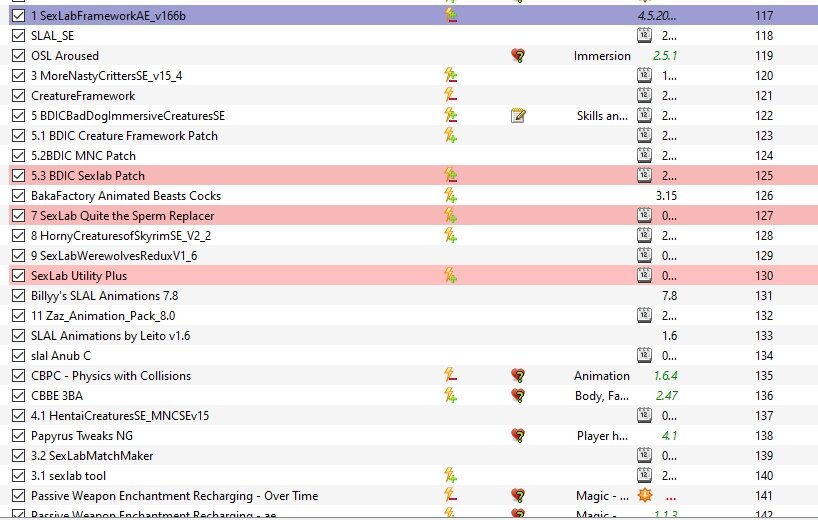Click conflict icon on BakaFactory Animated Beasts Cocks
The width and height of the screenshot is (818, 520).
click(451, 195)
